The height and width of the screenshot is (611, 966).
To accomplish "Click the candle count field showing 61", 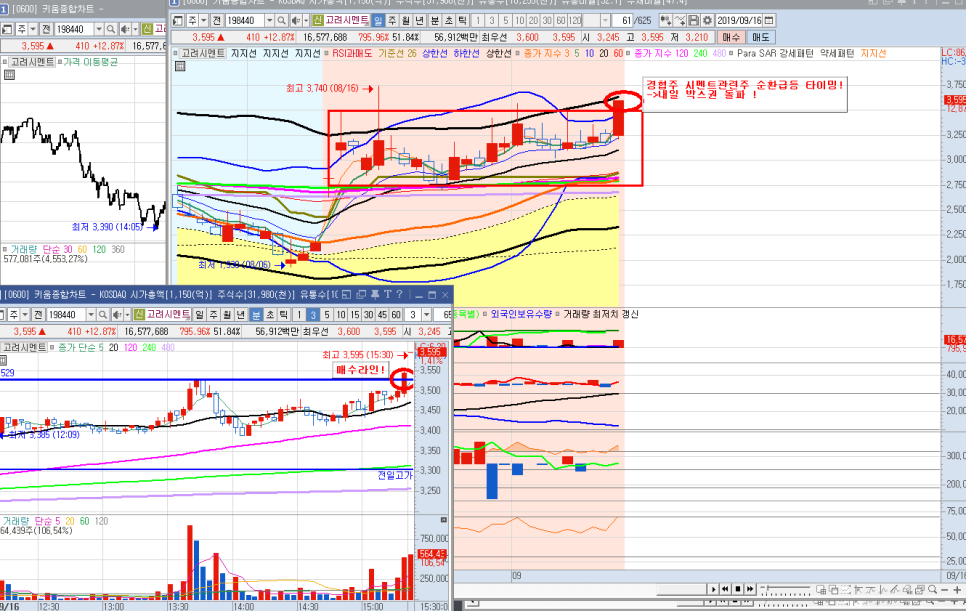I will tap(622, 20).
